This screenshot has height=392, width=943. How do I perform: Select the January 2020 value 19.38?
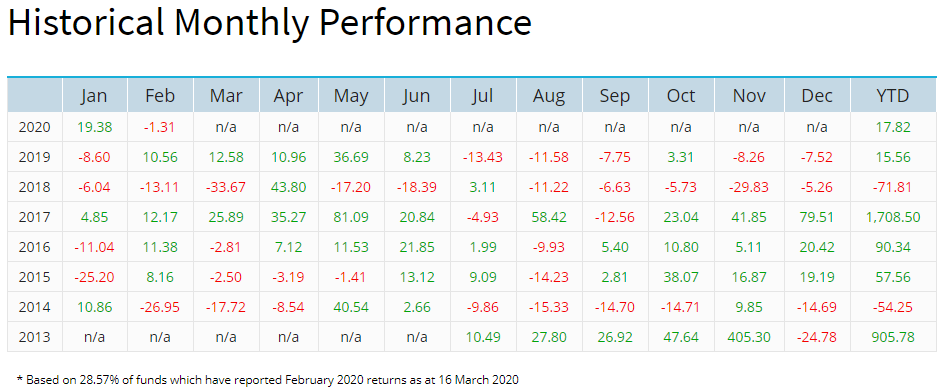point(95,127)
